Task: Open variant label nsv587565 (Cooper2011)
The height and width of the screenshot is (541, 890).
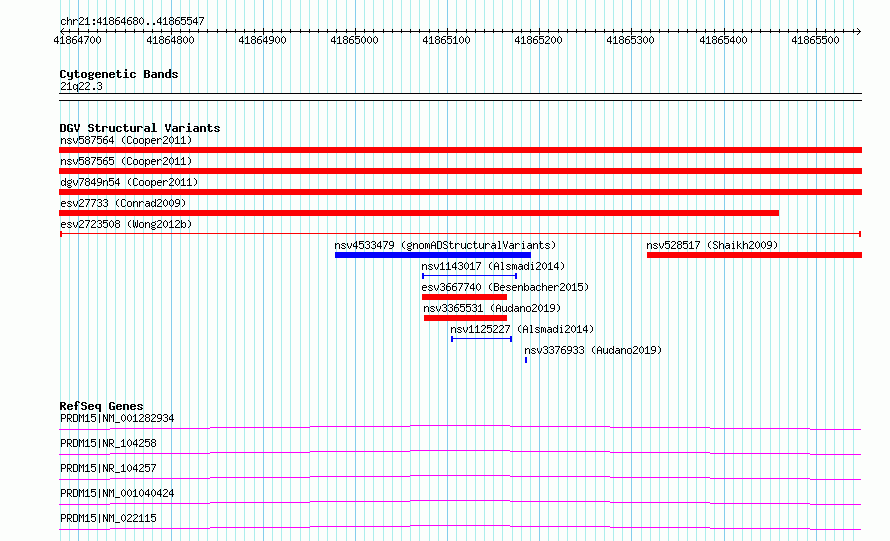Action: [x=126, y=161]
